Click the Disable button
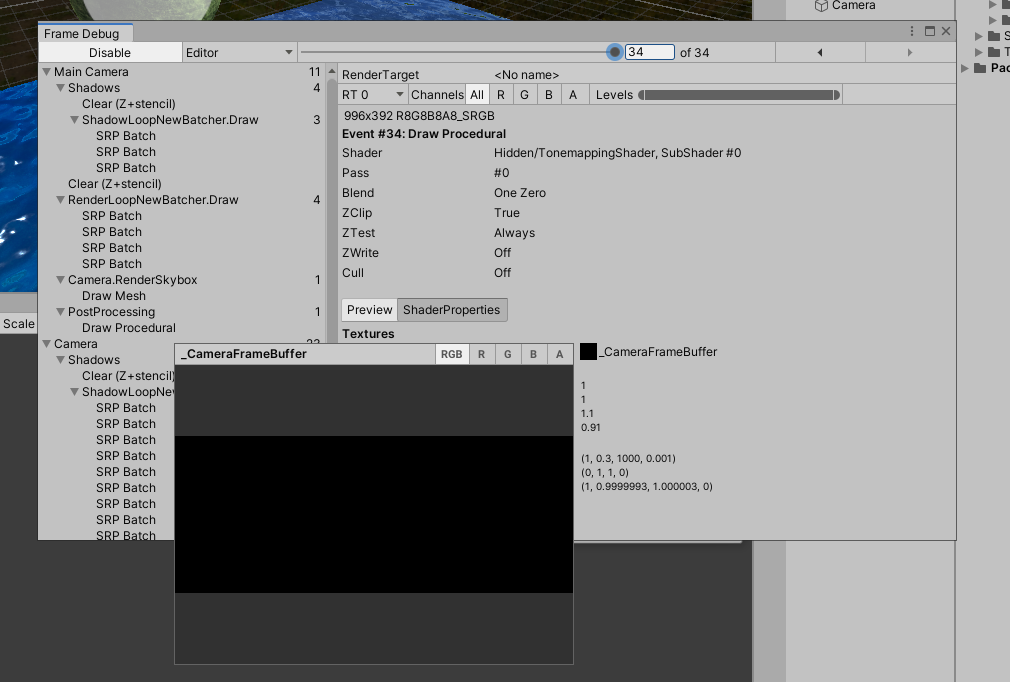The width and height of the screenshot is (1010, 682). pyautogui.click(x=109, y=51)
